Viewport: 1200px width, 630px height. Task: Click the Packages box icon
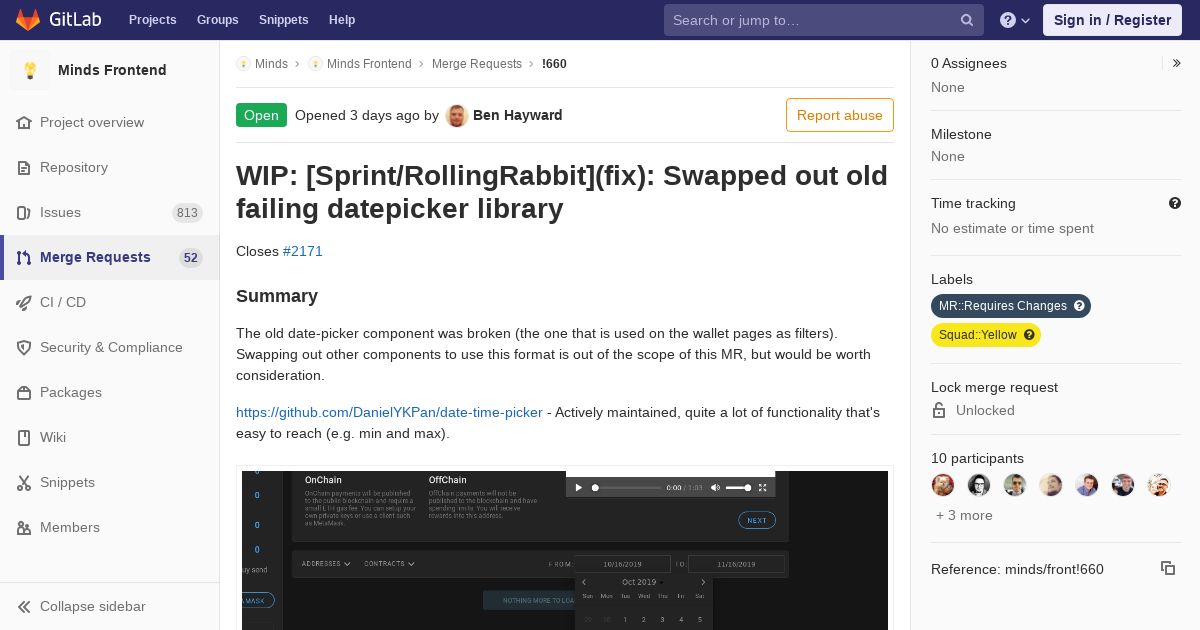click(x=24, y=392)
